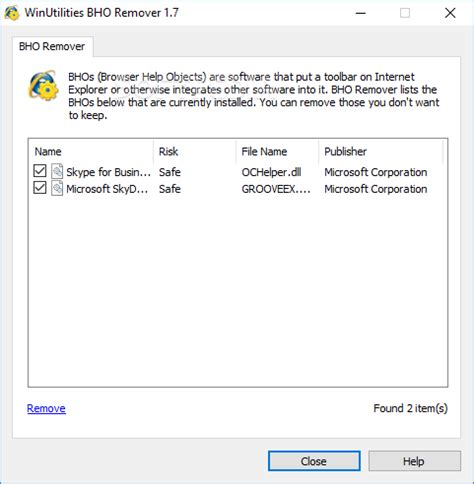
Task: Click the Close button
Action: tap(314, 461)
